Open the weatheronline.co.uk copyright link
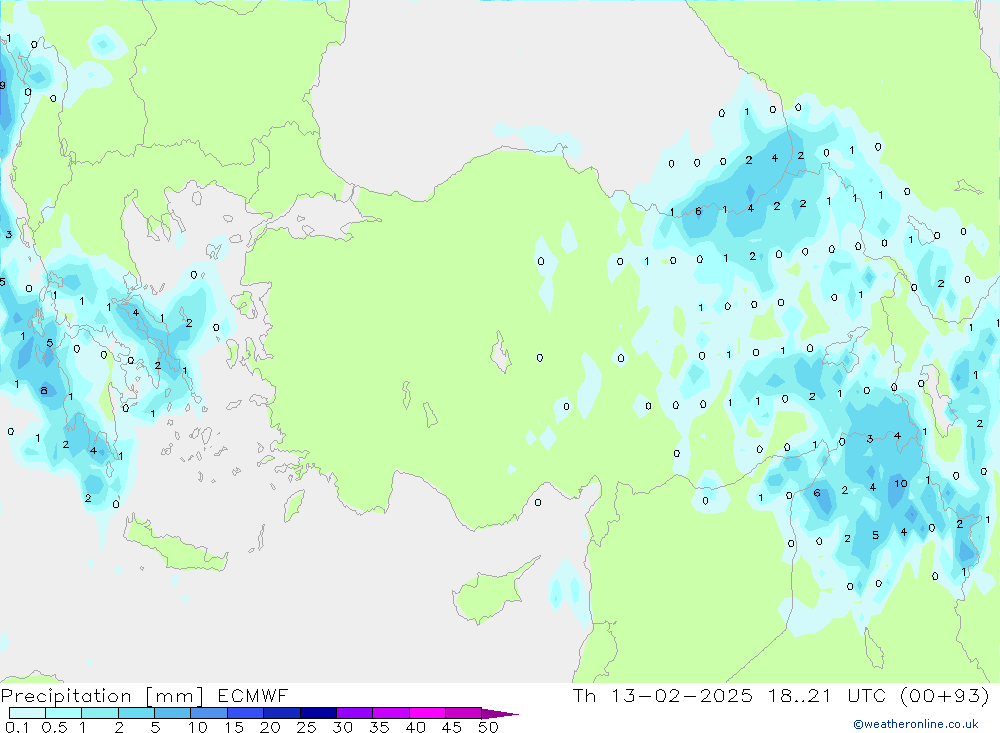This screenshot has height=733, width=1000. tap(916, 724)
